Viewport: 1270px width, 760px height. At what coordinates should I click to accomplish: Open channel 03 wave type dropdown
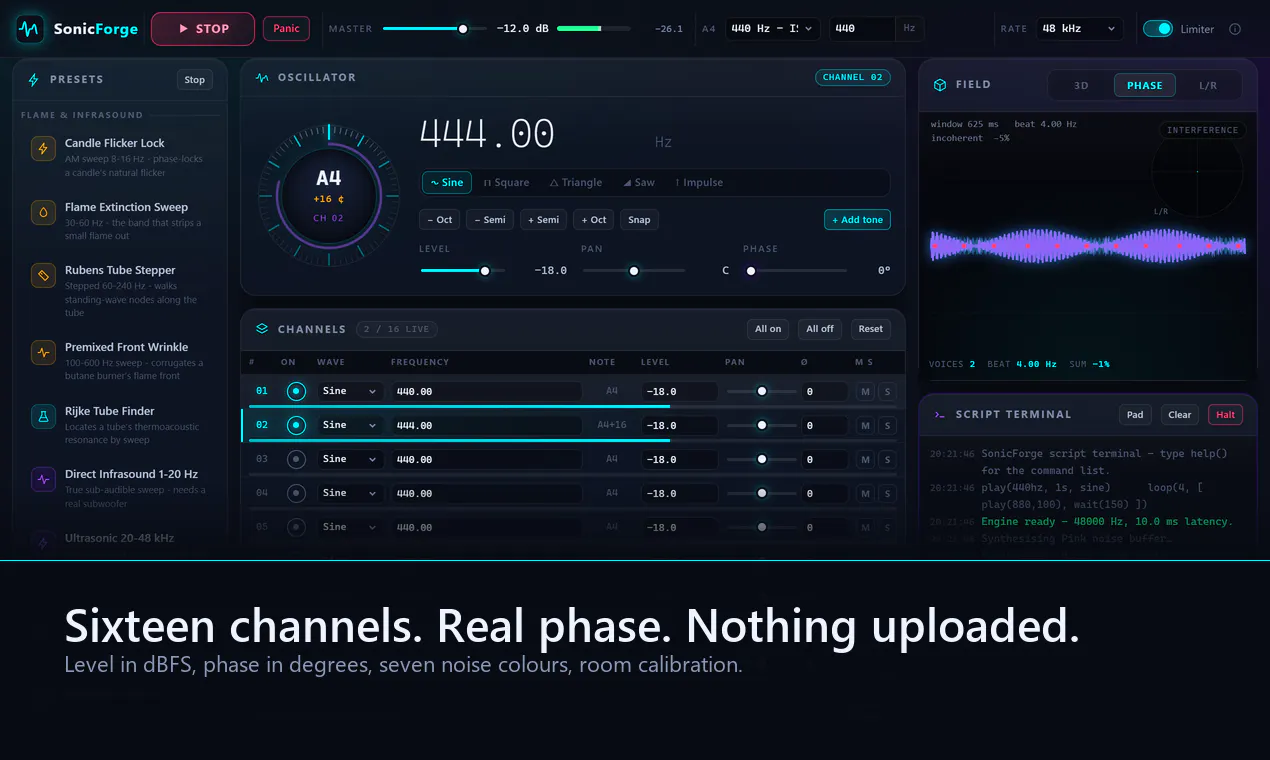(350, 459)
